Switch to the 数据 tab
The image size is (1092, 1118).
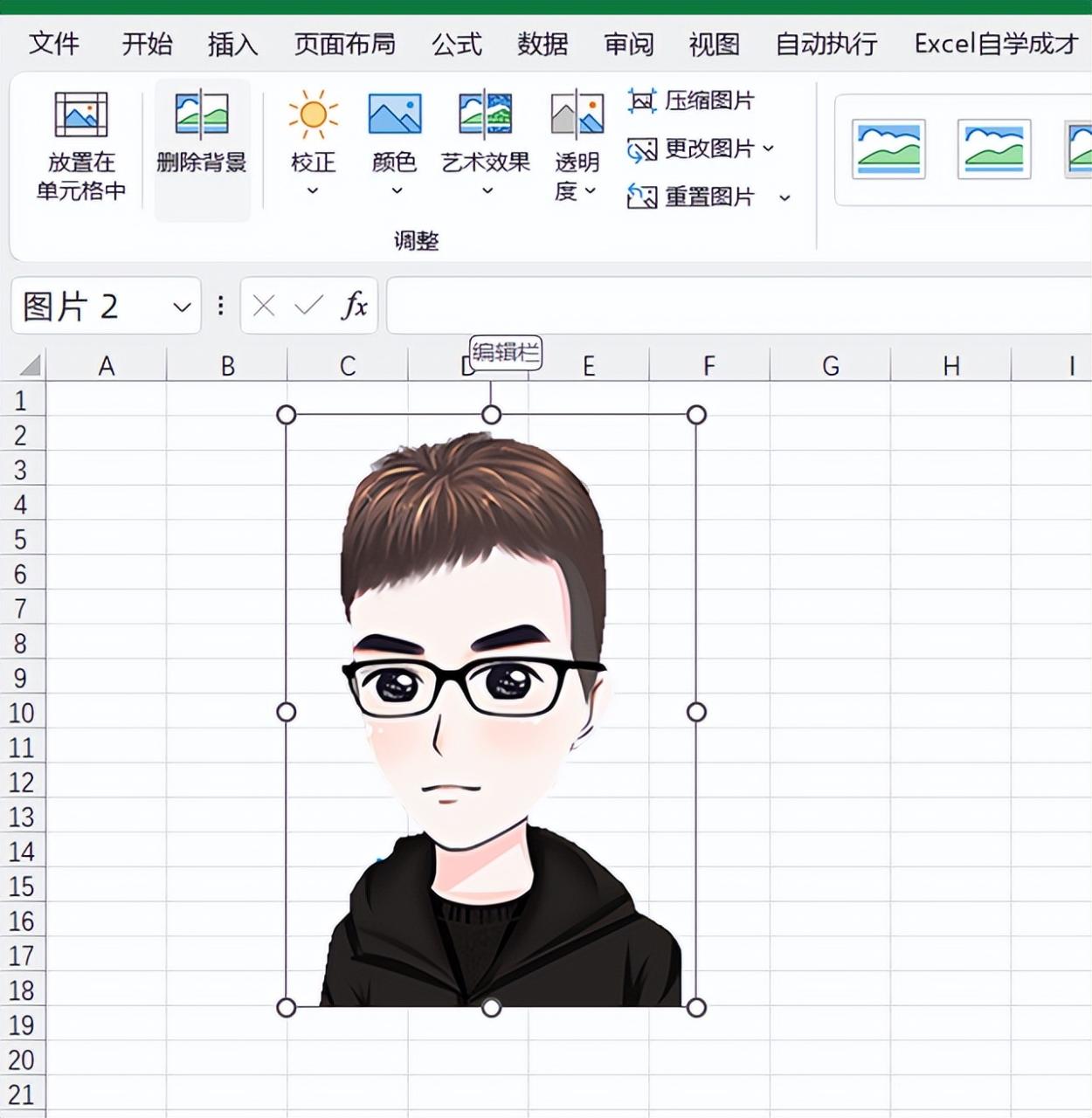point(542,44)
